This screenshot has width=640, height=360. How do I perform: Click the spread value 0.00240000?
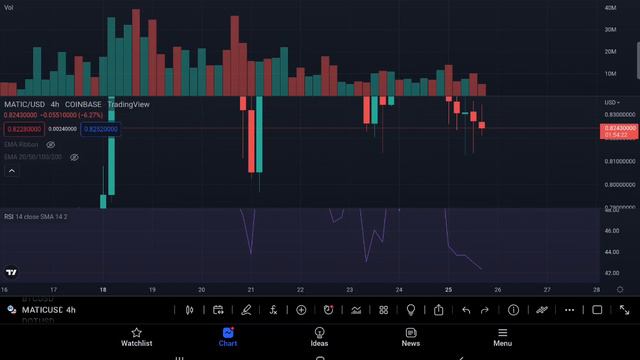click(x=62, y=129)
